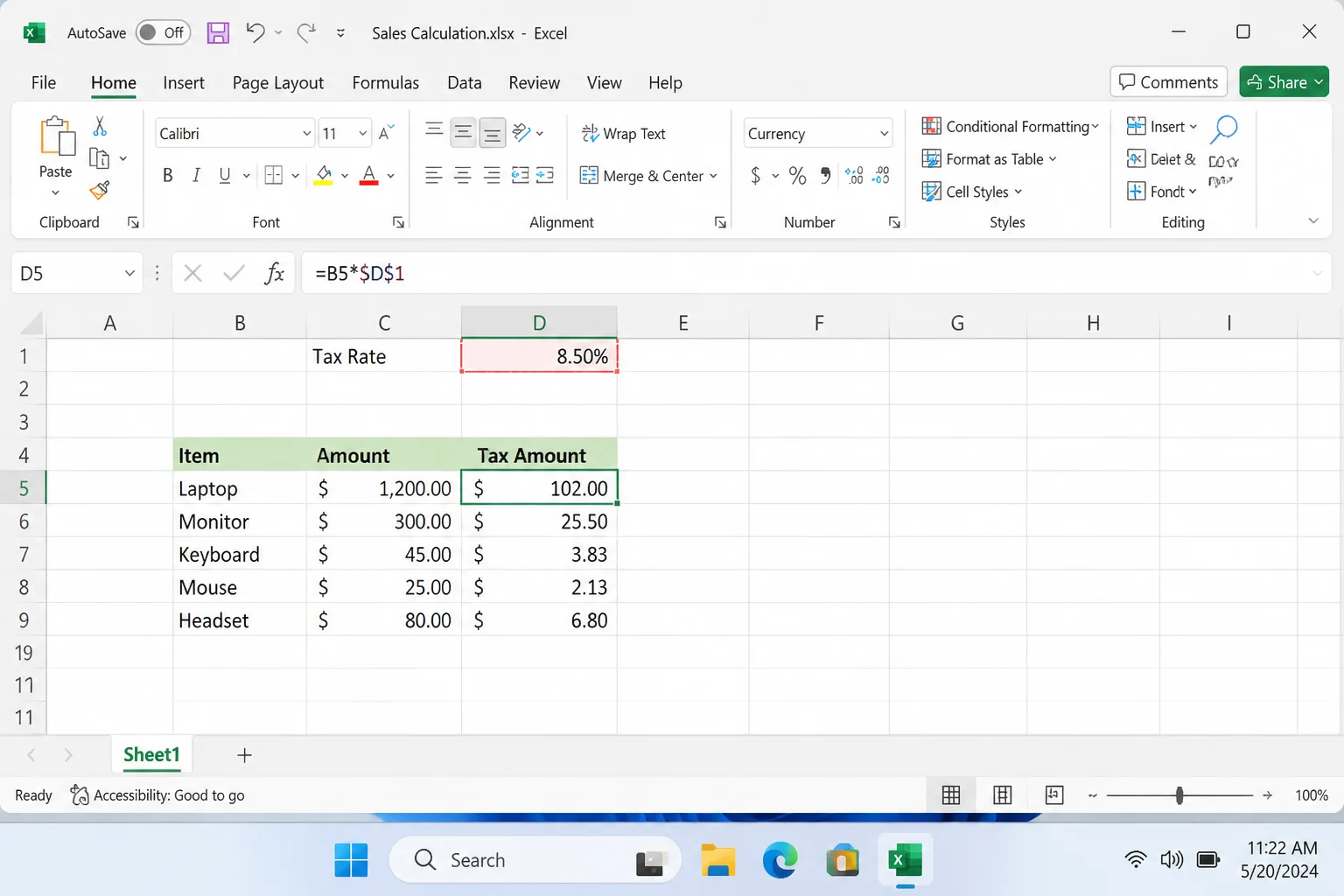Click the 100% zoom level

pos(1312,795)
